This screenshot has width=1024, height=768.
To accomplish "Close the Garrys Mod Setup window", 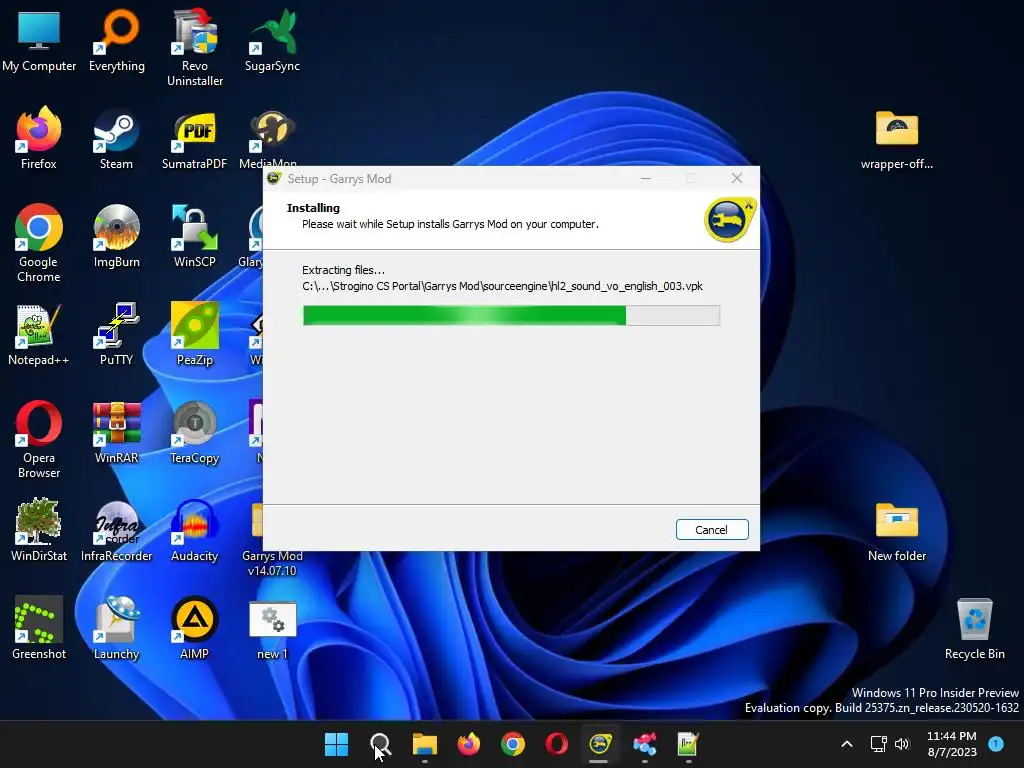I will [737, 178].
